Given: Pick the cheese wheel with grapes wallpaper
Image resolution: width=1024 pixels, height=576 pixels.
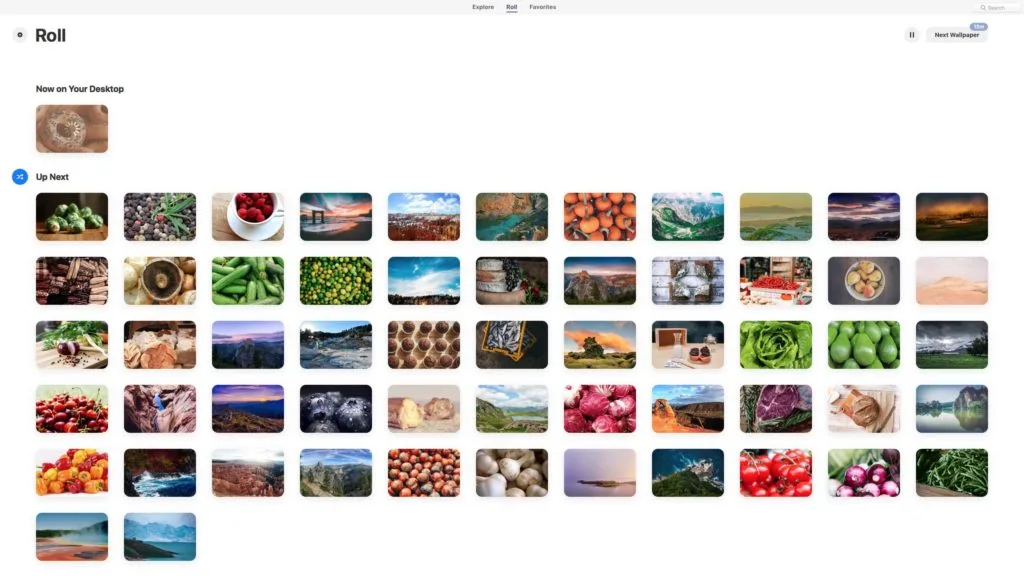Looking at the screenshot, I should 511,281.
